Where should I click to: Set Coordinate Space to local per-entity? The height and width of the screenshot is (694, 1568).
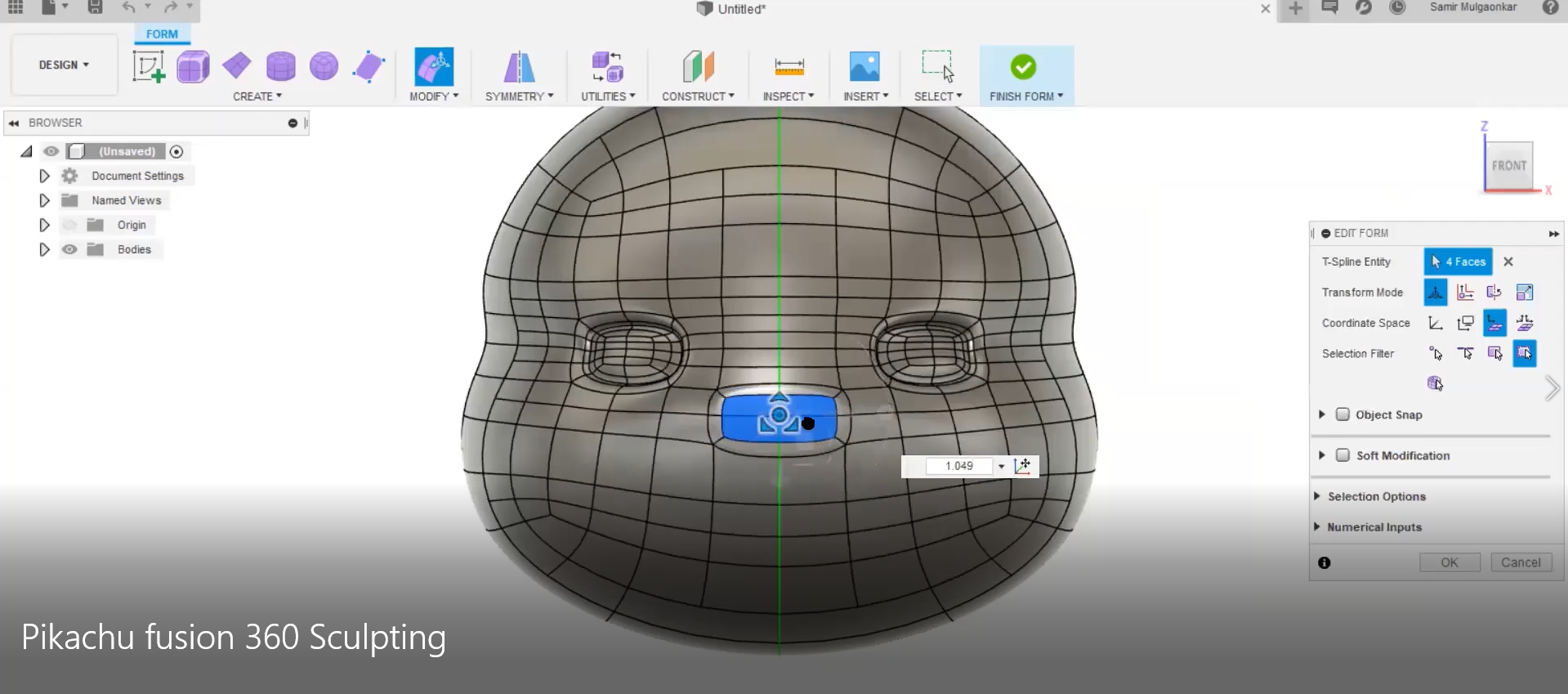click(1525, 323)
